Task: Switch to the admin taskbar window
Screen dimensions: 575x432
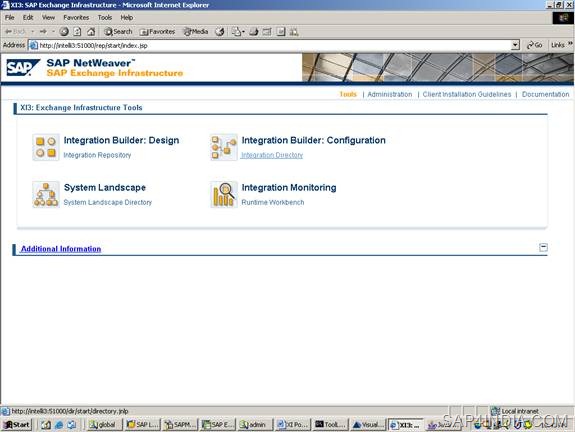Action: 255,425
